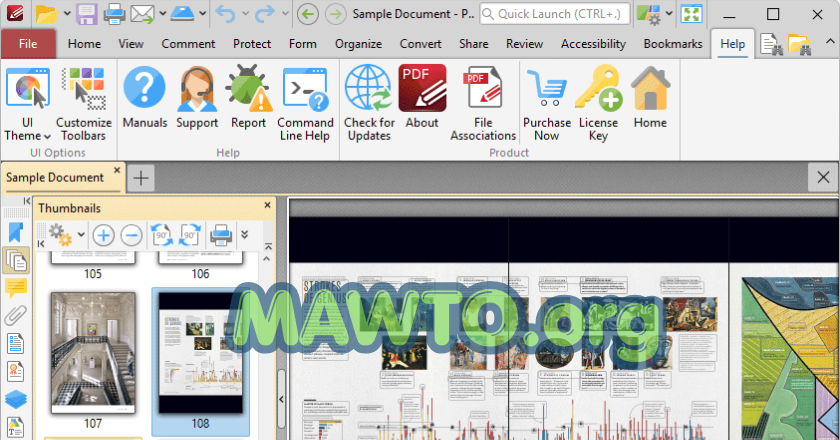Expand the scanner dropdown arrow

coord(203,14)
